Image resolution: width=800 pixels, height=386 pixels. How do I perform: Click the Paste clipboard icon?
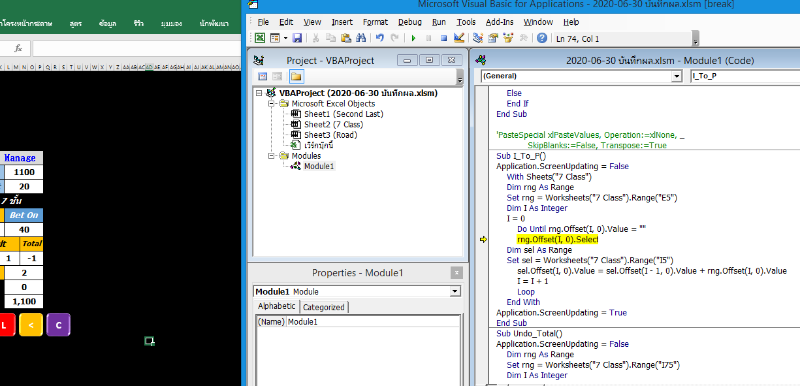coord(346,38)
